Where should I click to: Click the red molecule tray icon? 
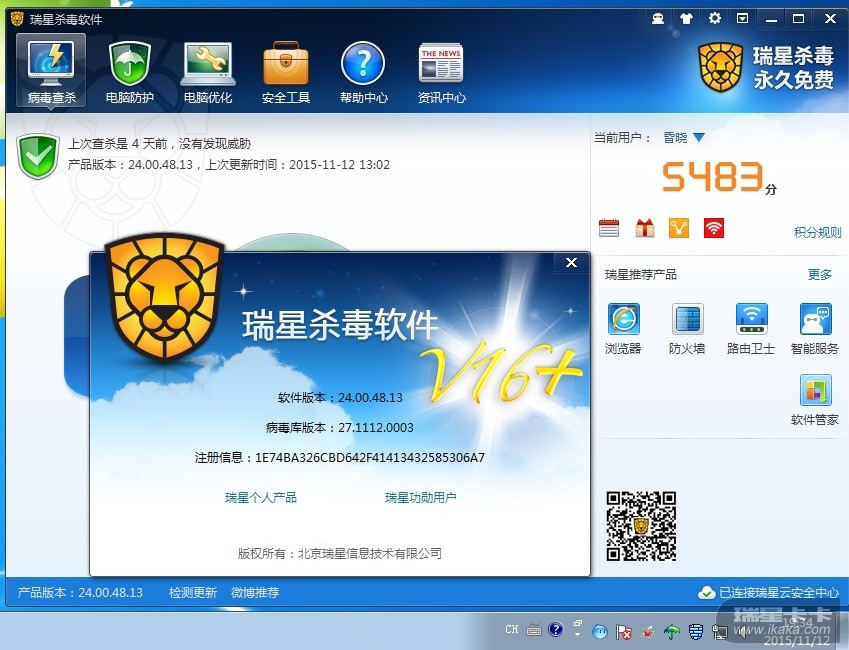click(648, 632)
